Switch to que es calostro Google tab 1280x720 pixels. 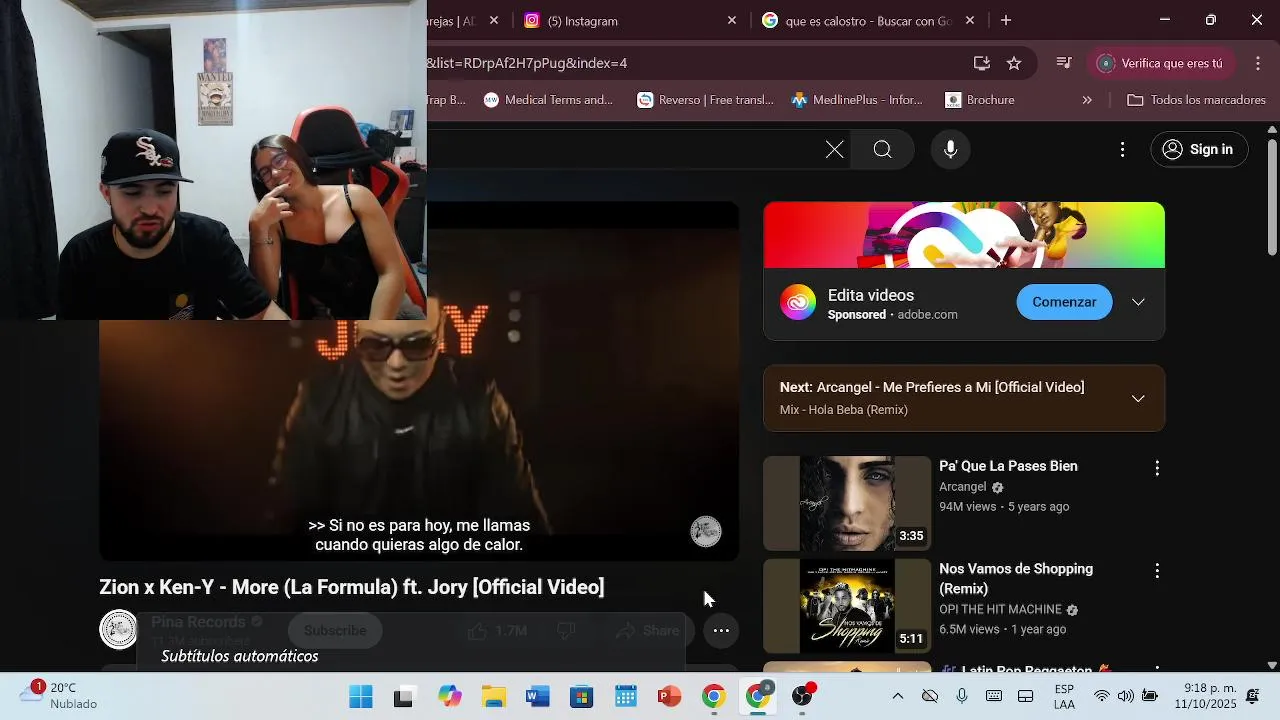click(866, 20)
